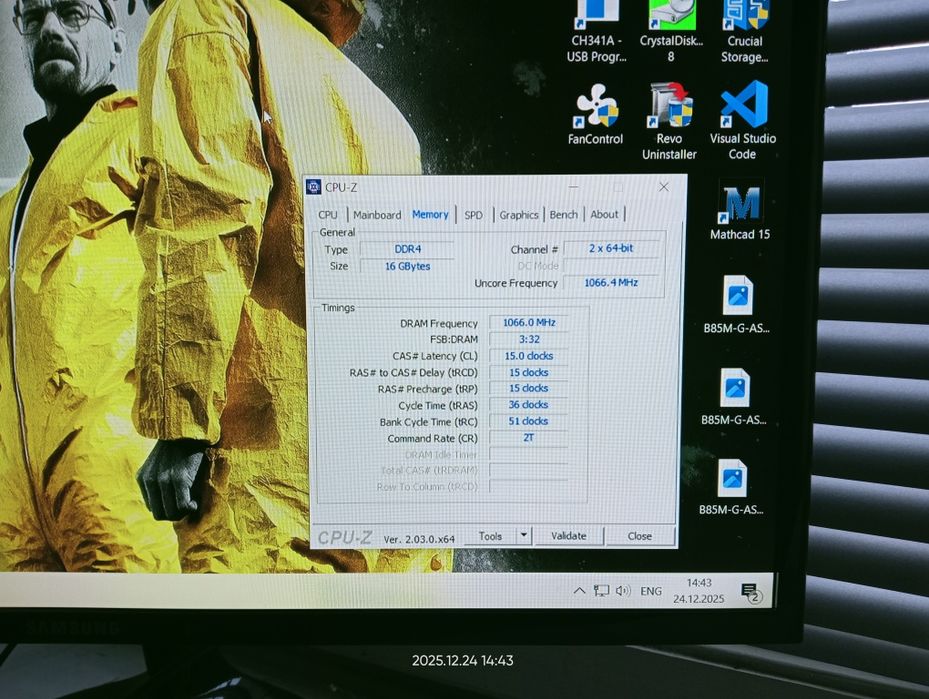Switch to the Mainboard tab
Viewport: 929px width, 699px height.
pyautogui.click(x=377, y=215)
